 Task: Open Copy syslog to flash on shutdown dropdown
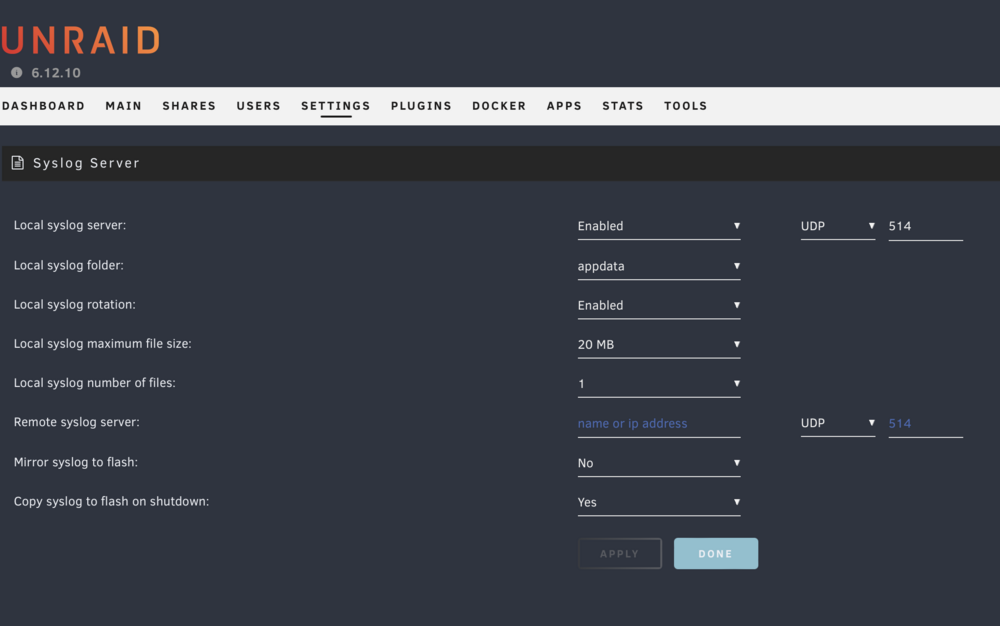tap(659, 503)
